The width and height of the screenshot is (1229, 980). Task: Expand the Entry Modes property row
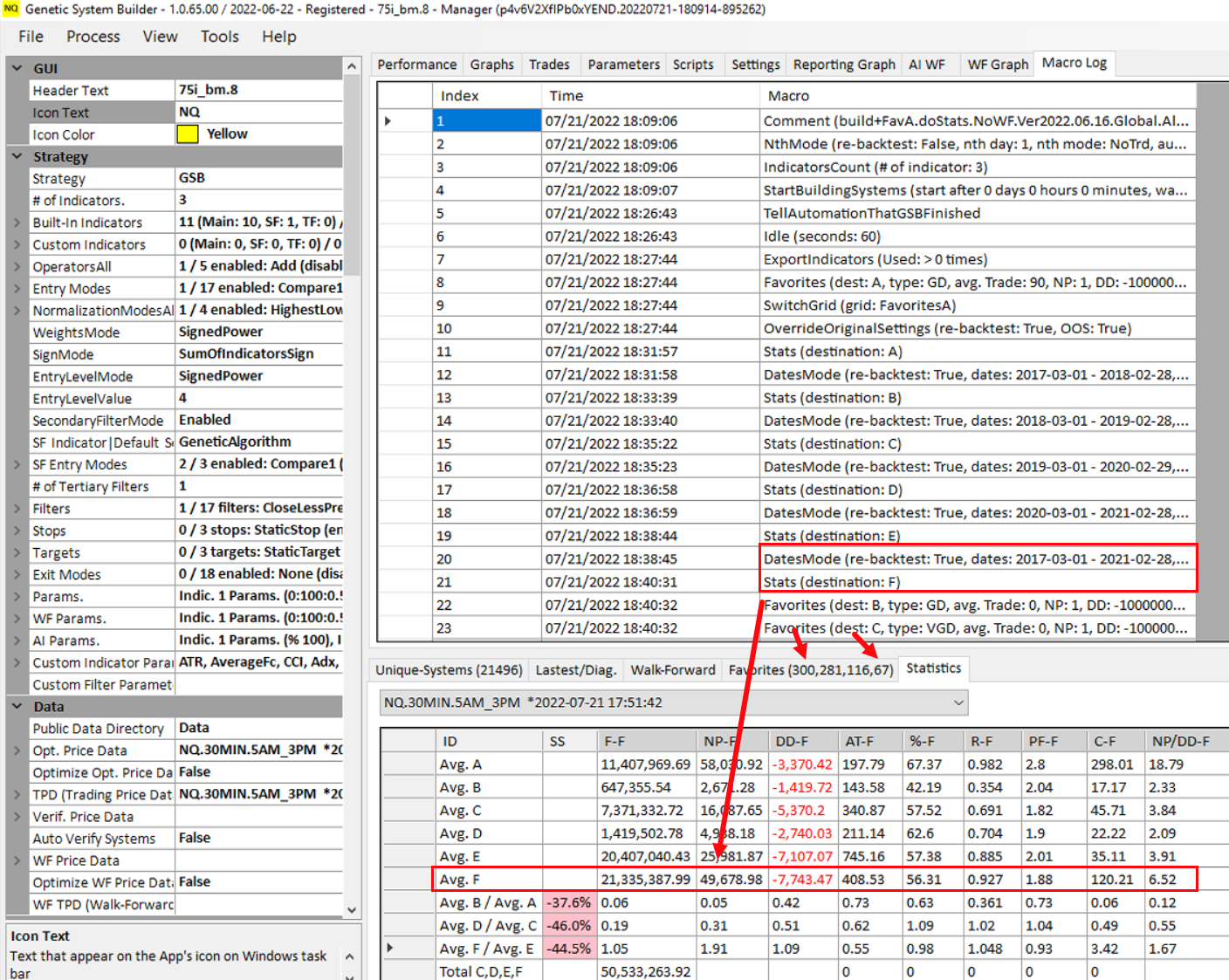[x=17, y=288]
